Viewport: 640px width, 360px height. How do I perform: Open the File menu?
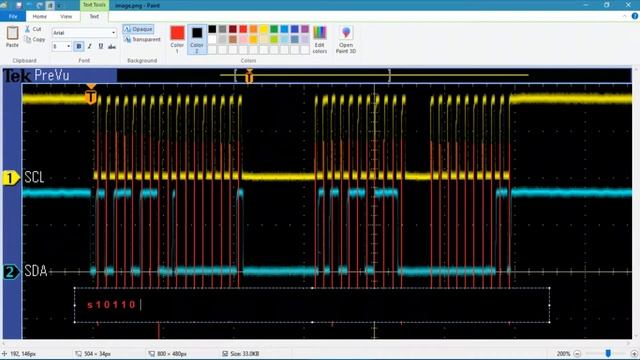(x=13, y=16)
